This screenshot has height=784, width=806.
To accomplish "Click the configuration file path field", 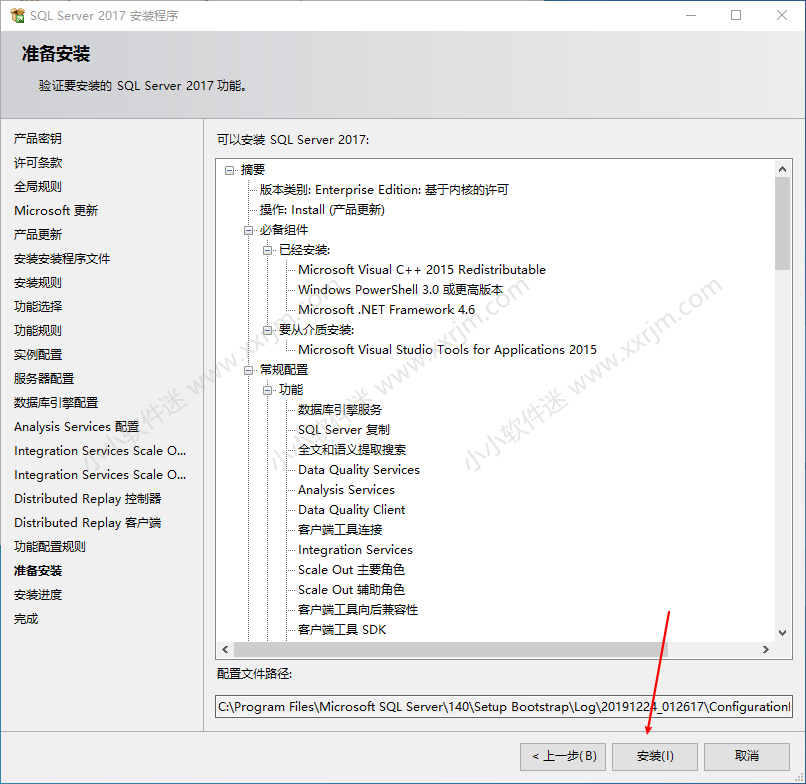I will pyautogui.click(x=504, y=707).
